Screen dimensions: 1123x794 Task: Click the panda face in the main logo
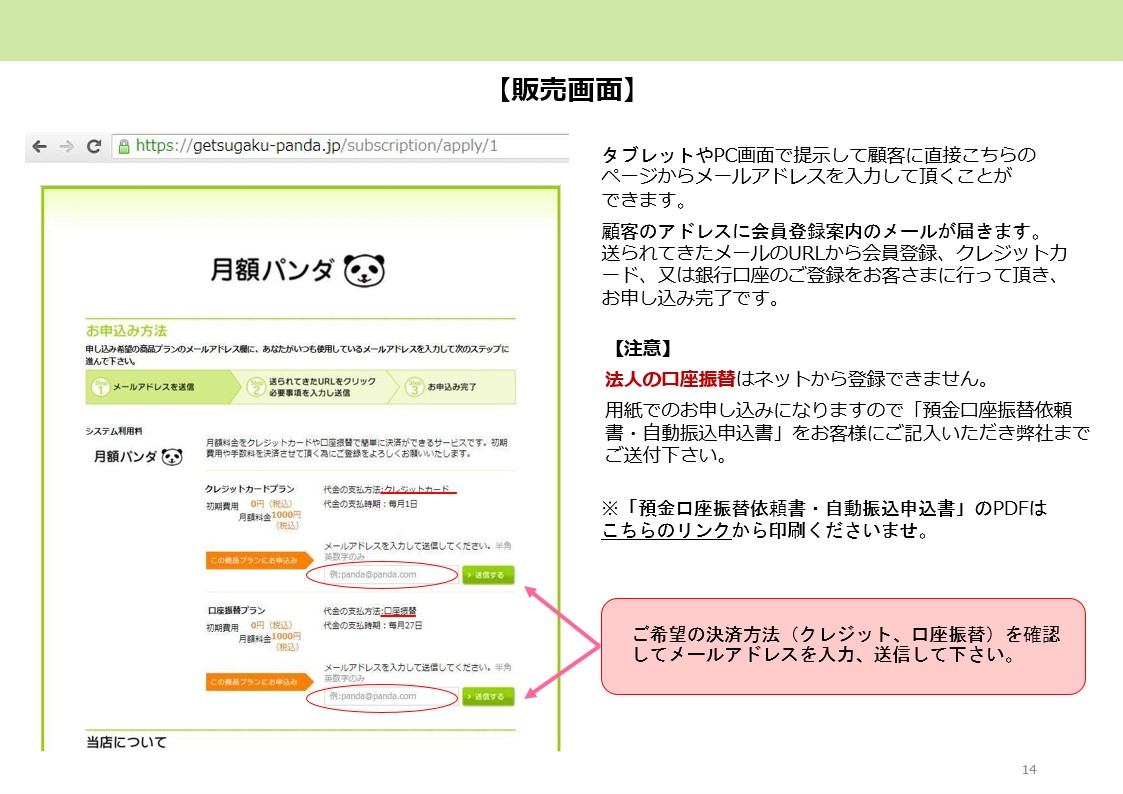click(x=364, y=271)
